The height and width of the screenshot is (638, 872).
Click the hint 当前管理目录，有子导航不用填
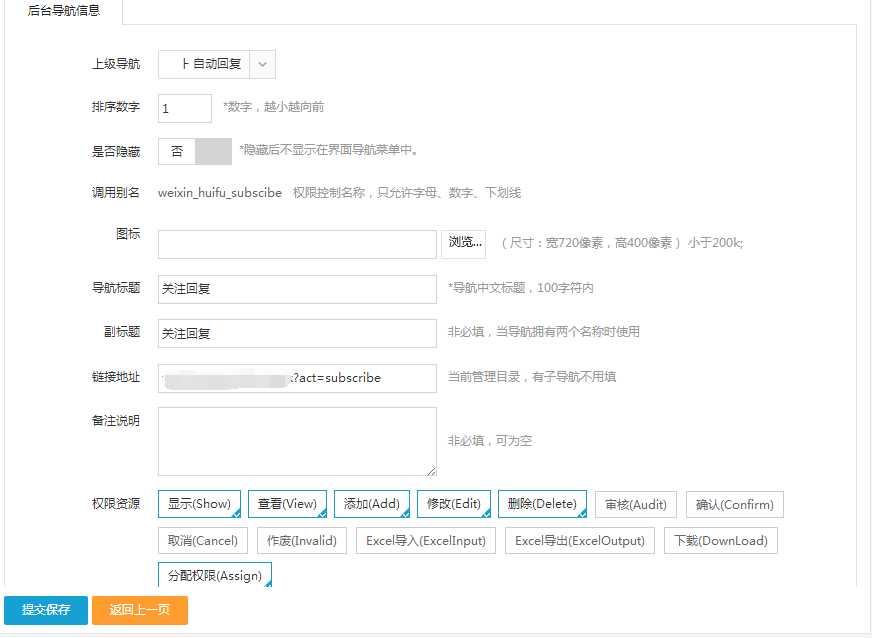532,377
